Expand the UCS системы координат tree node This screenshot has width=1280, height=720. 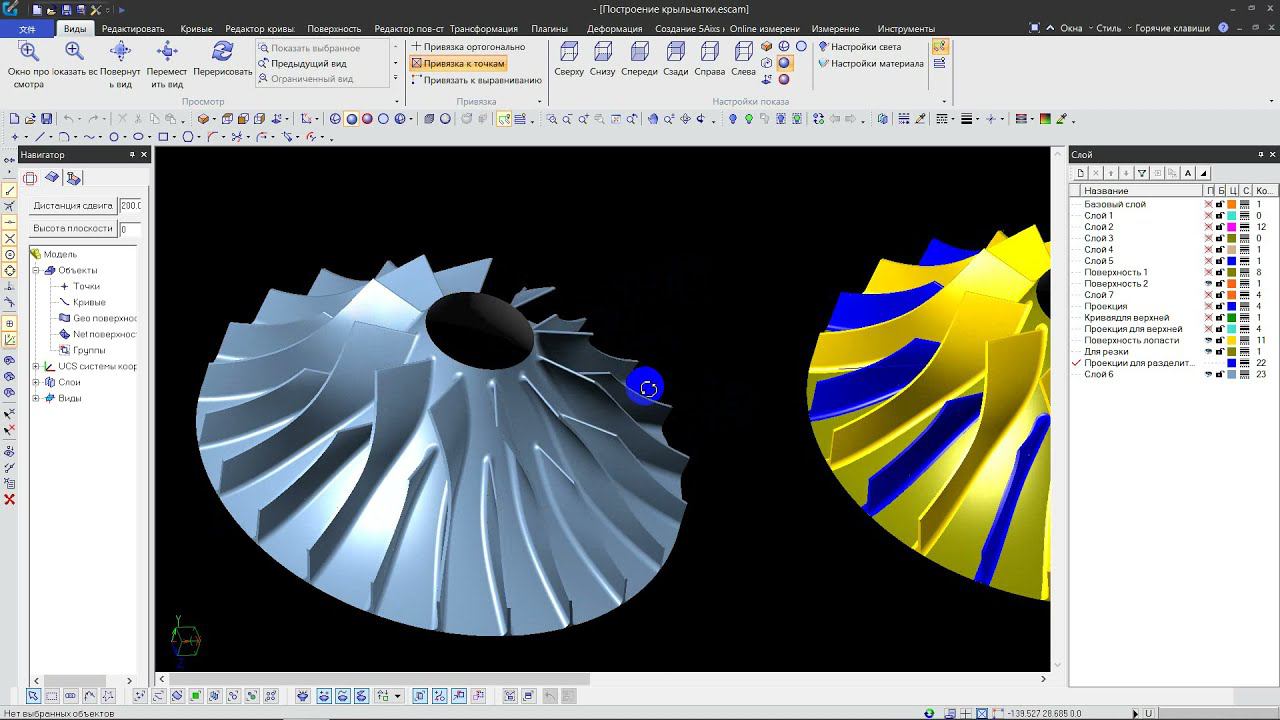[x=36, y=366]
